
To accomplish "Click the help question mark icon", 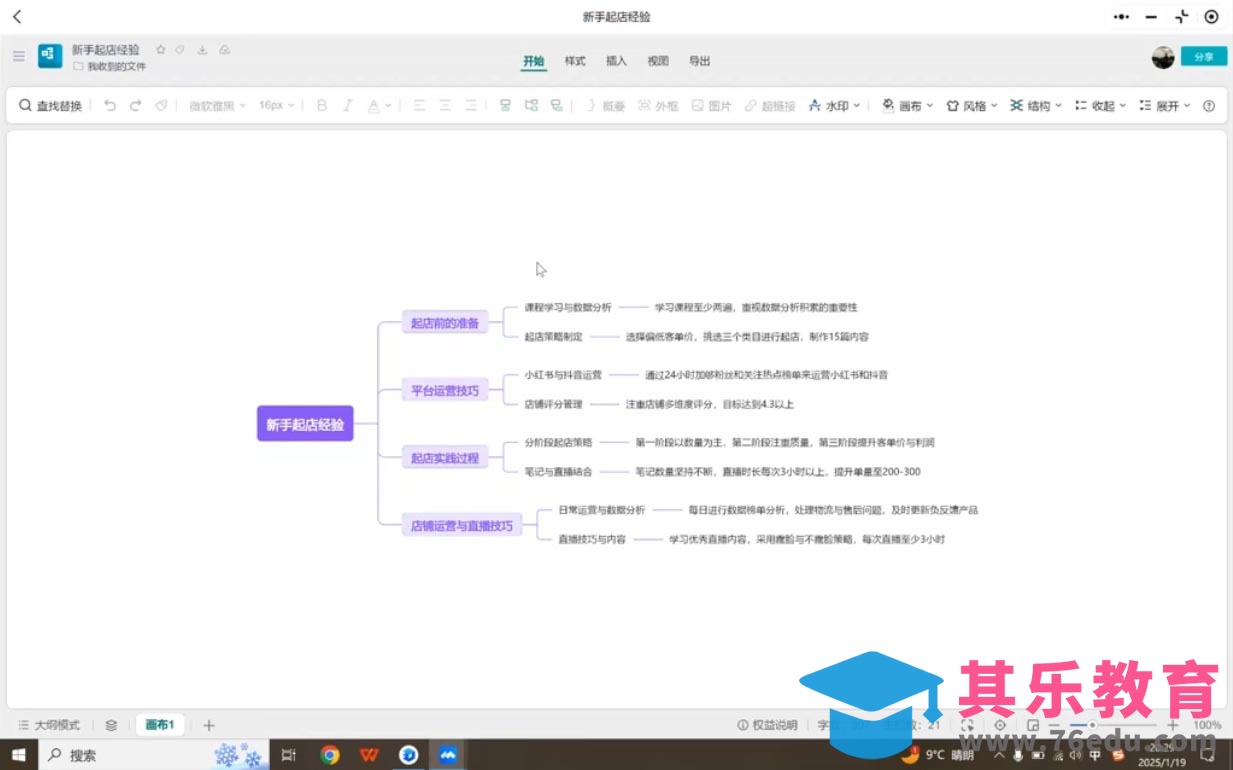I will [x=1208, y=106].
